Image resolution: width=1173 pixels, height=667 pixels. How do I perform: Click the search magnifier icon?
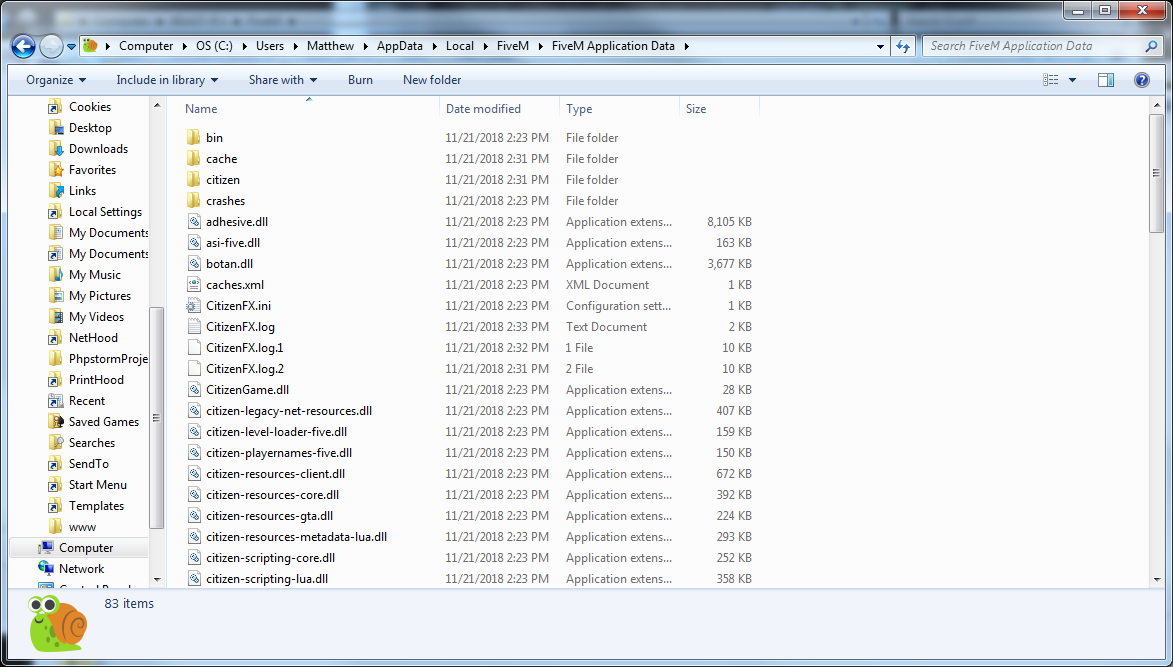[1151, 46]
